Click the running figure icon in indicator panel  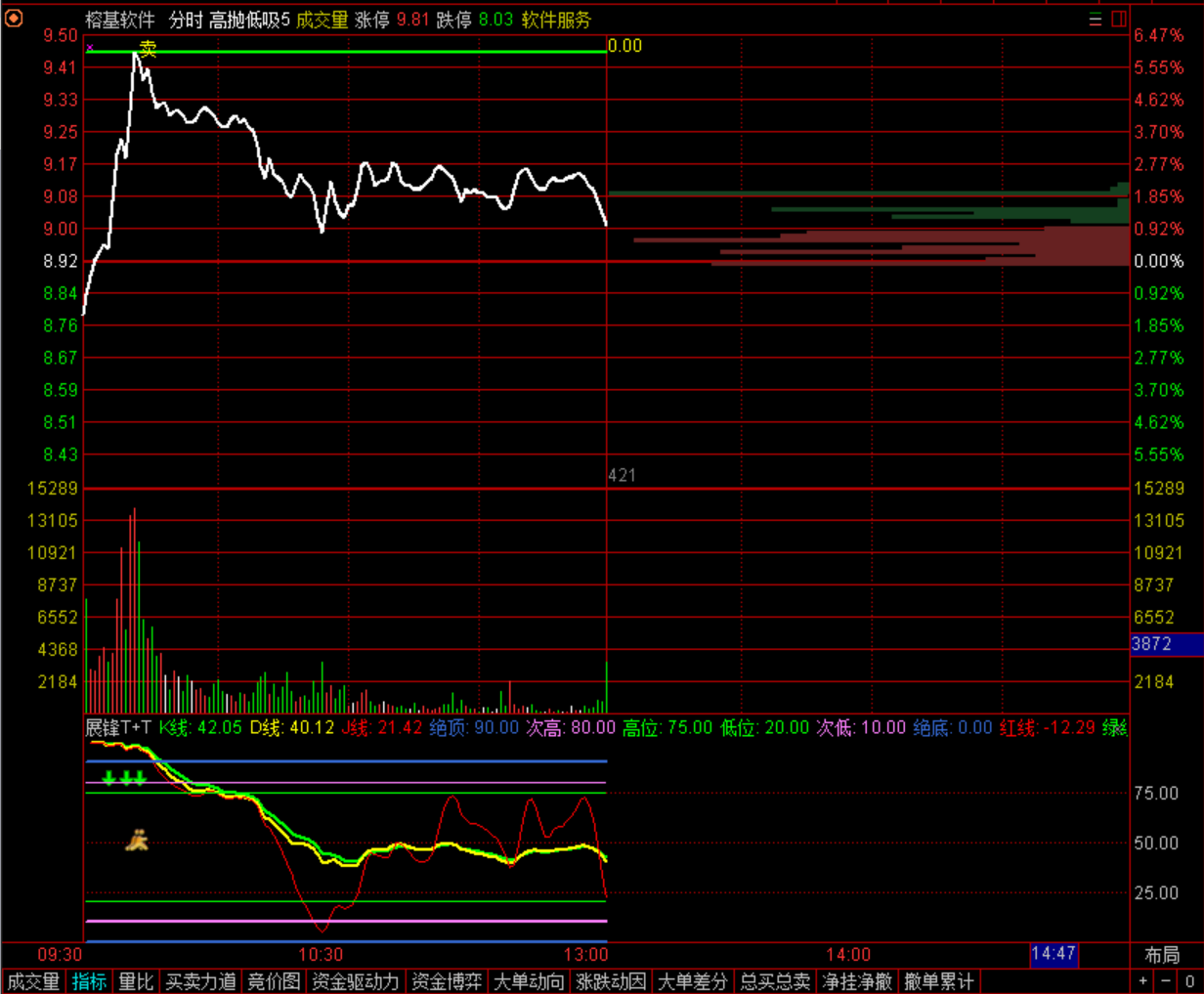pos(137,840)
